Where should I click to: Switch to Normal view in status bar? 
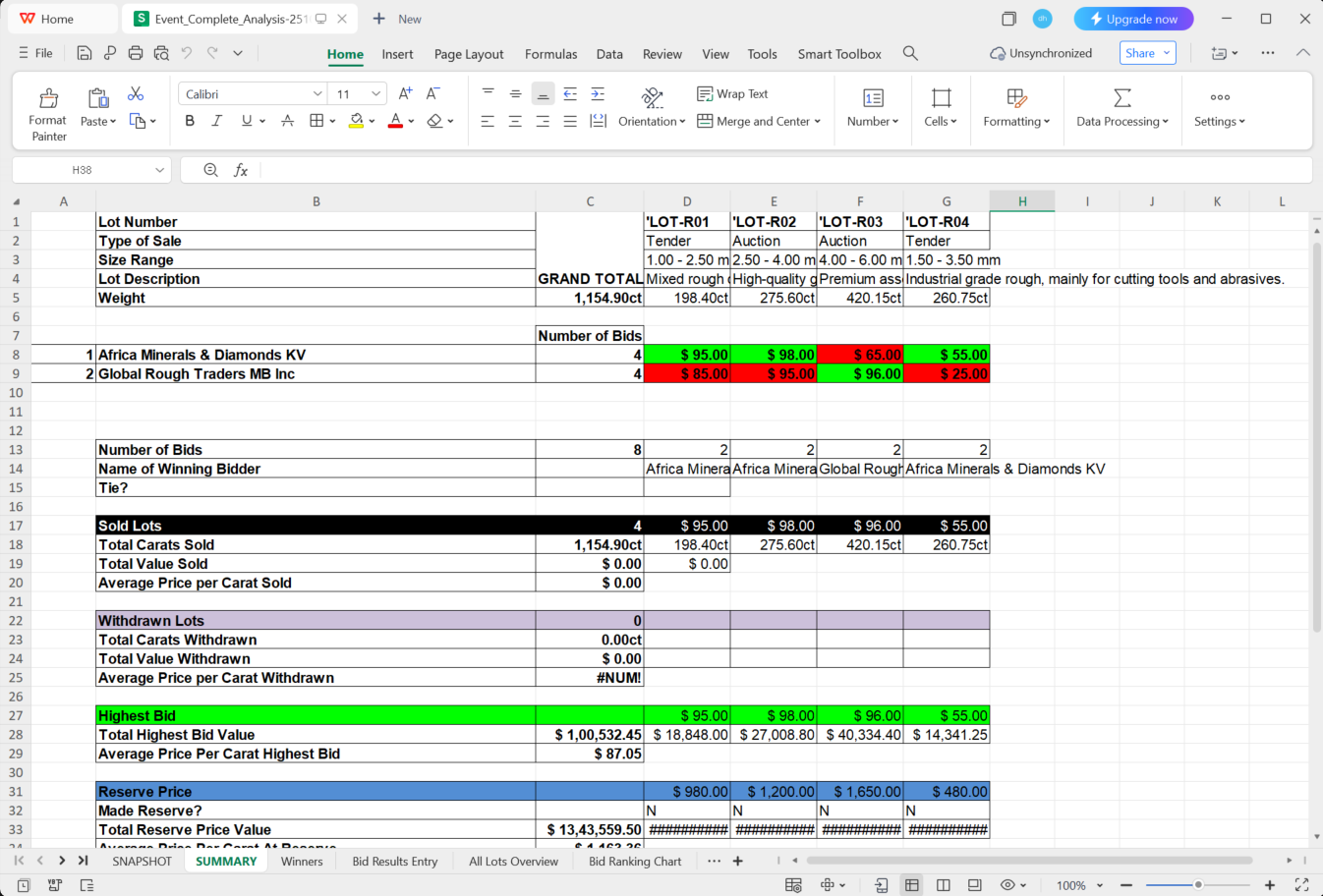912,885
